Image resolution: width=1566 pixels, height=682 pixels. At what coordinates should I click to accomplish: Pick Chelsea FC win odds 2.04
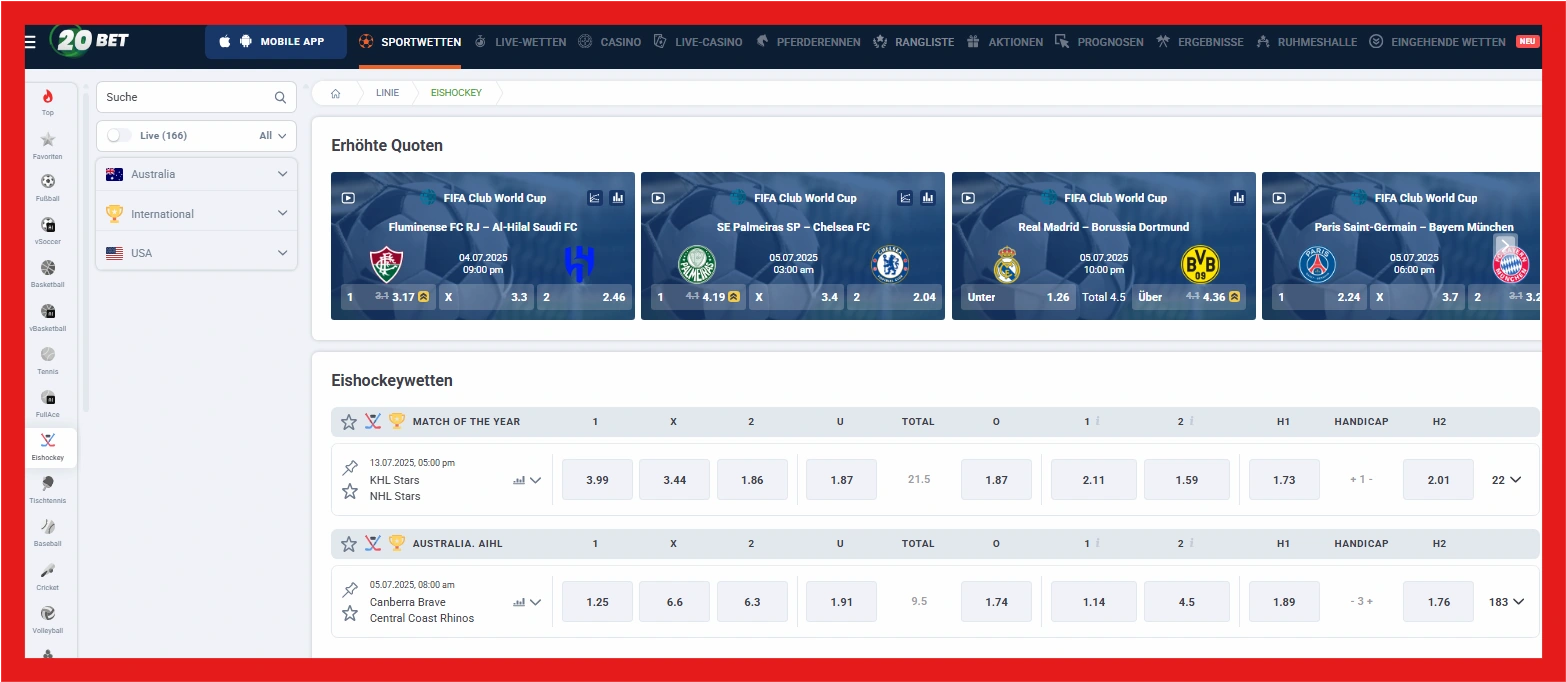tap(894, 297)
